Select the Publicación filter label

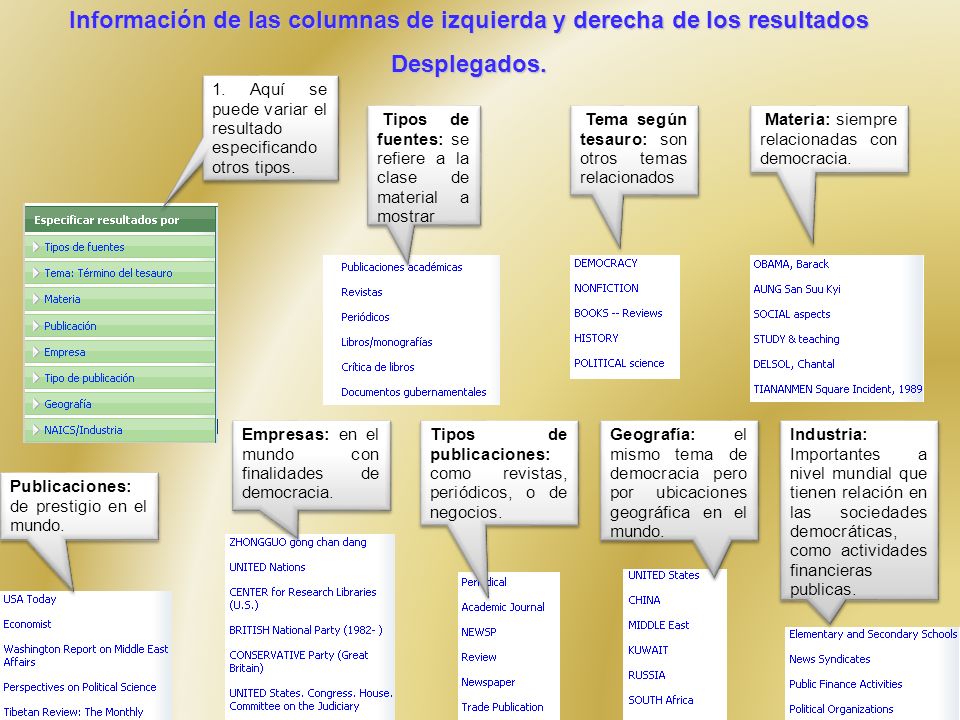70,326
